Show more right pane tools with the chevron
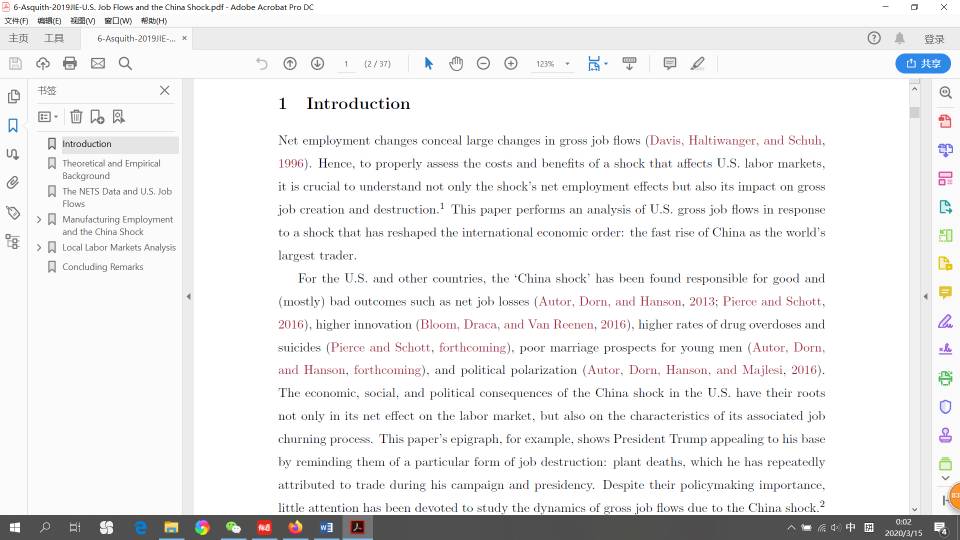 [x=945, y=478]
